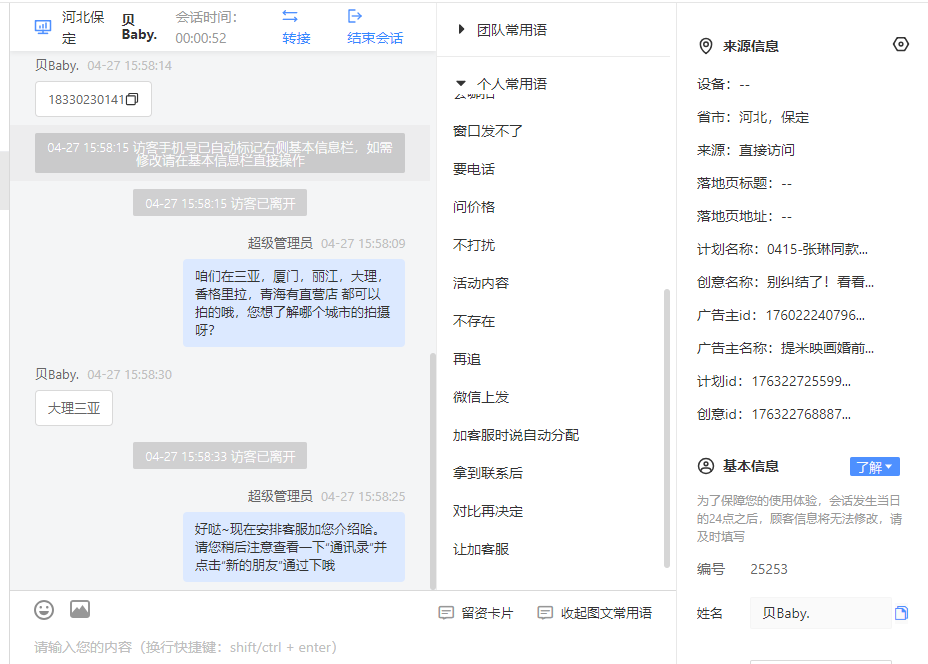Expand the 团队常用语 section
The height and width of the screenshot is (664, 928).
click(x=462, y=30)
